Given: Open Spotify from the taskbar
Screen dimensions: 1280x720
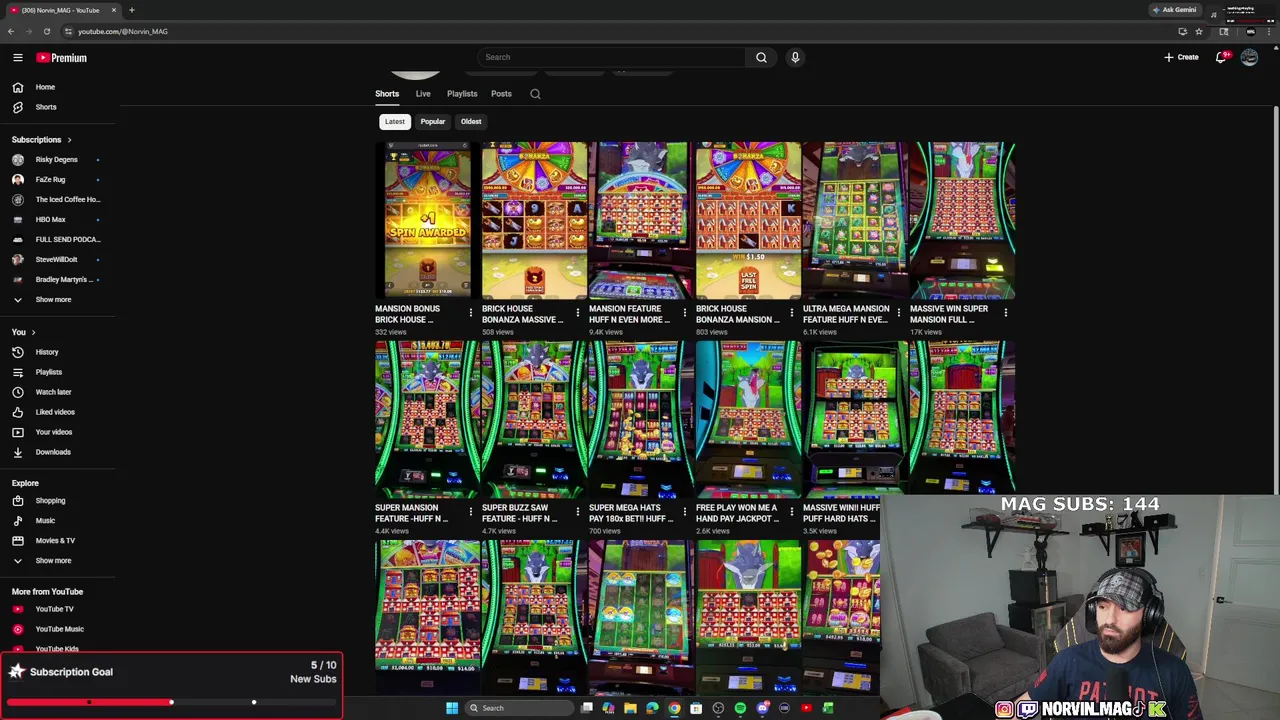Looking at the screenshot, I should click(x=740, y=708).
